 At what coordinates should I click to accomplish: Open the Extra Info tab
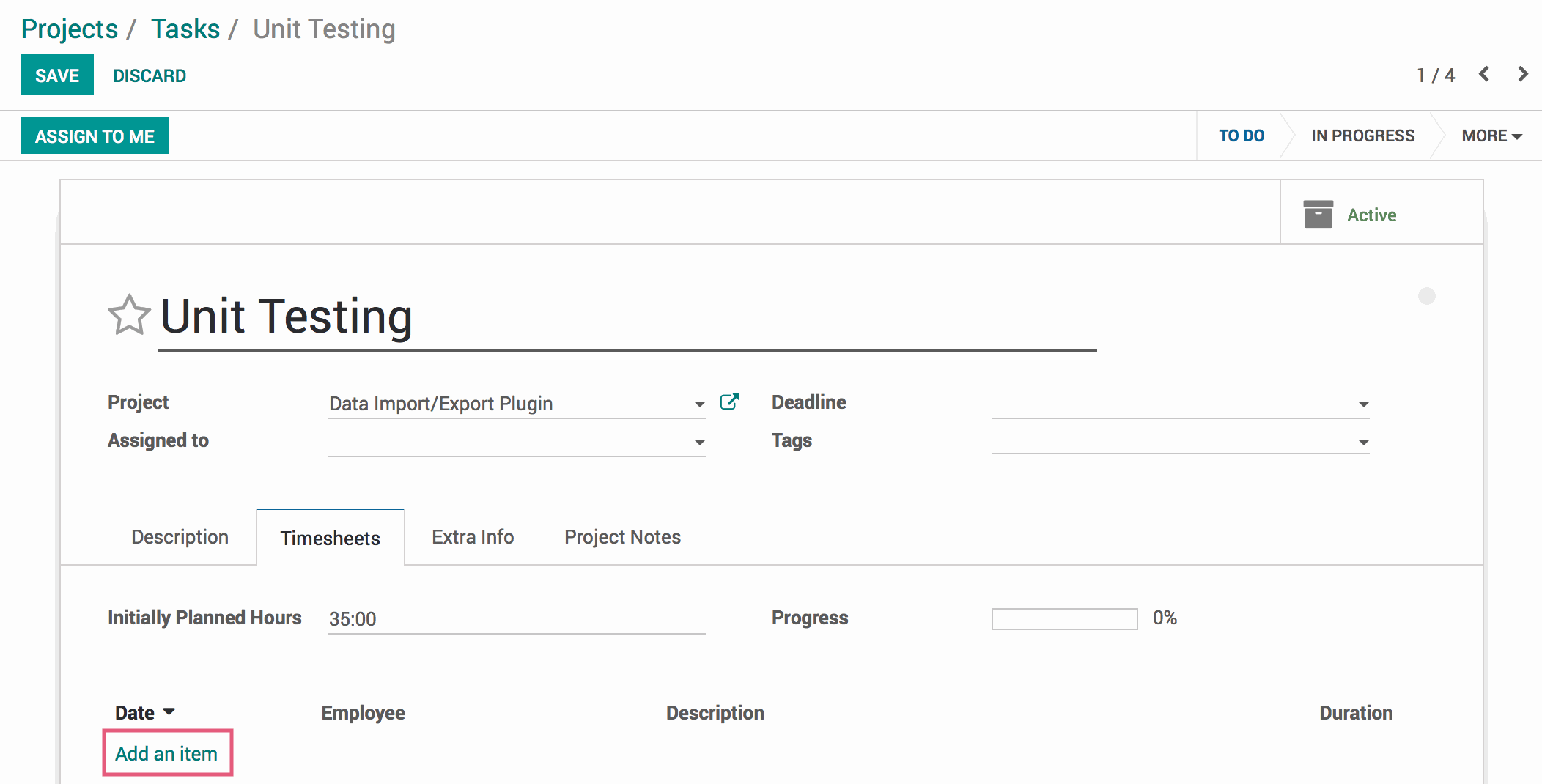click(473, 537)
